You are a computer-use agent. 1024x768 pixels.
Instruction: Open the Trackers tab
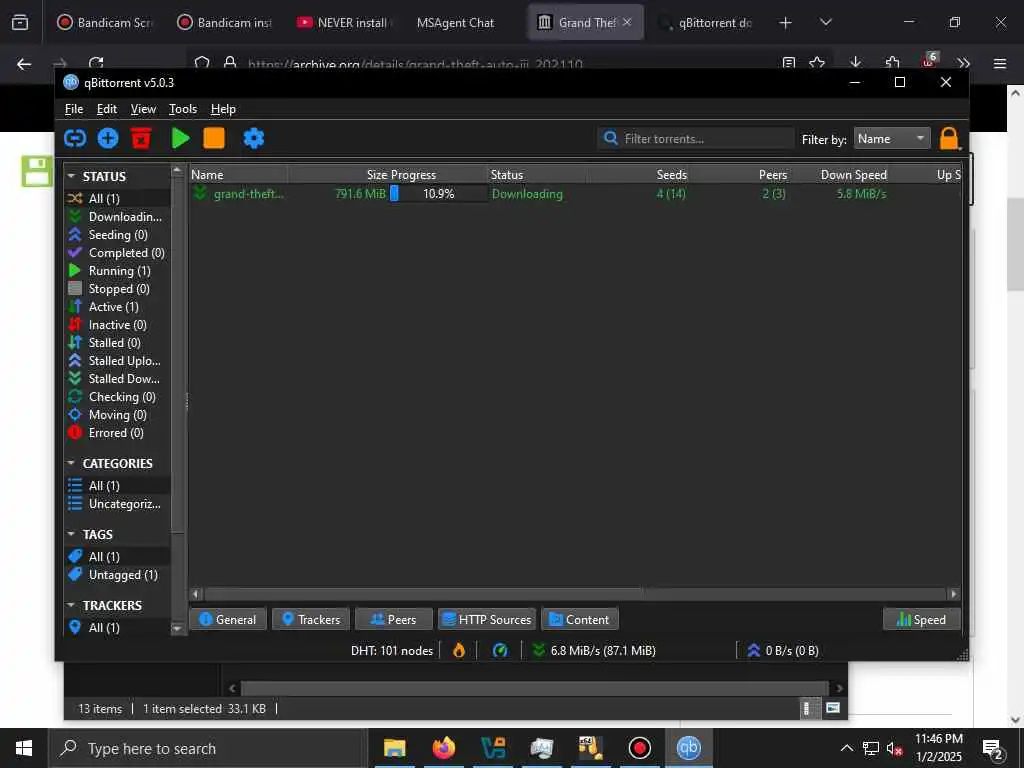(x=311, y=619)
